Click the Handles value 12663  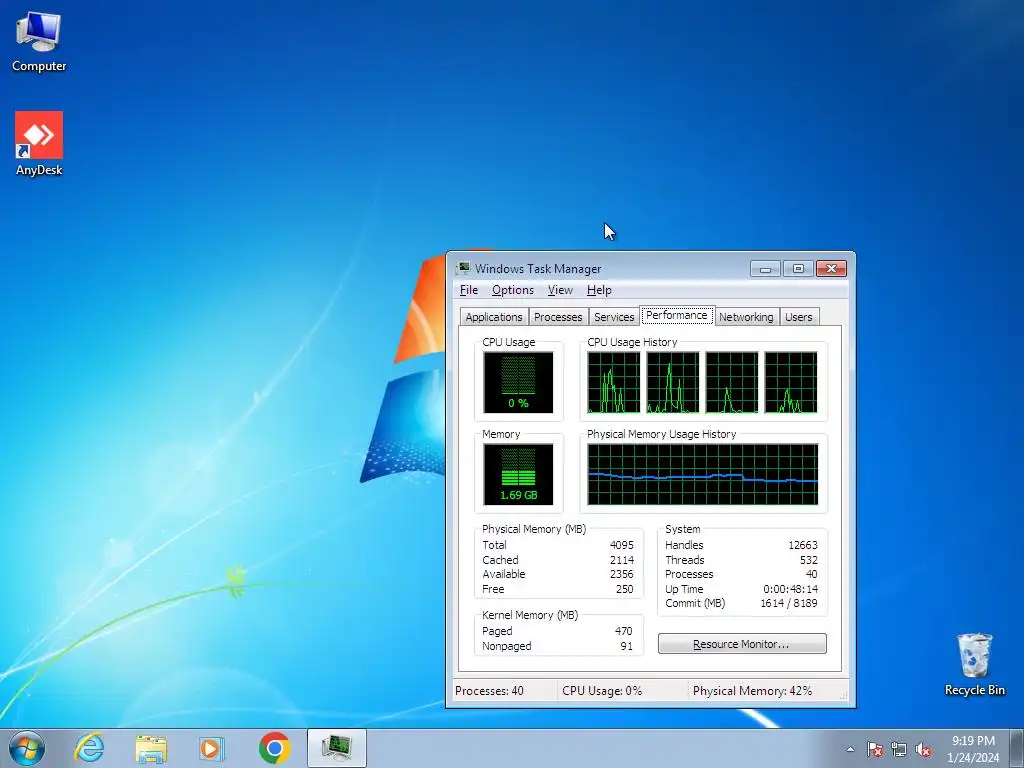803,545
